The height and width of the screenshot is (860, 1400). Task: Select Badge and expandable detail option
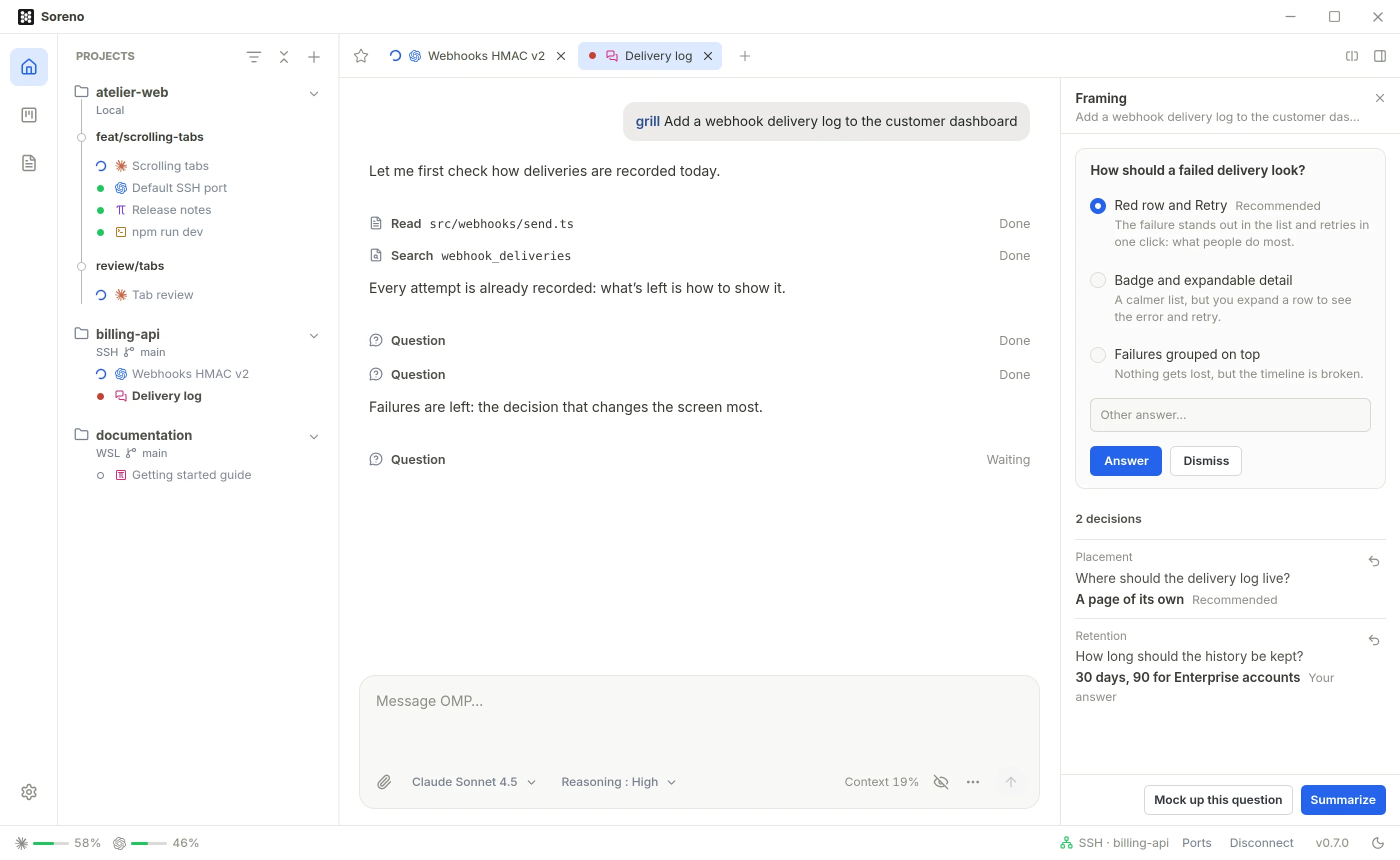pos(1097,280)
